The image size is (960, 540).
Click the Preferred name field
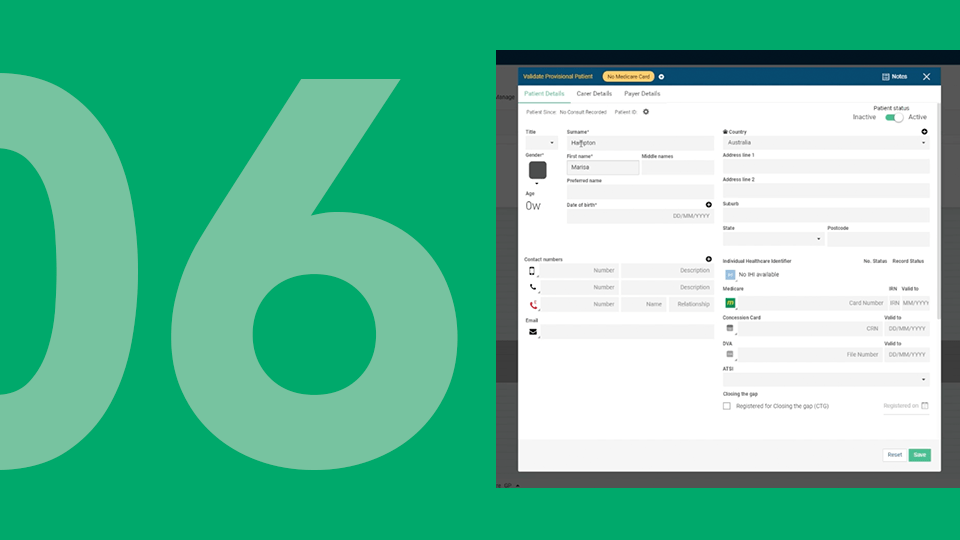pyautogui.click(x=640, y=191)
